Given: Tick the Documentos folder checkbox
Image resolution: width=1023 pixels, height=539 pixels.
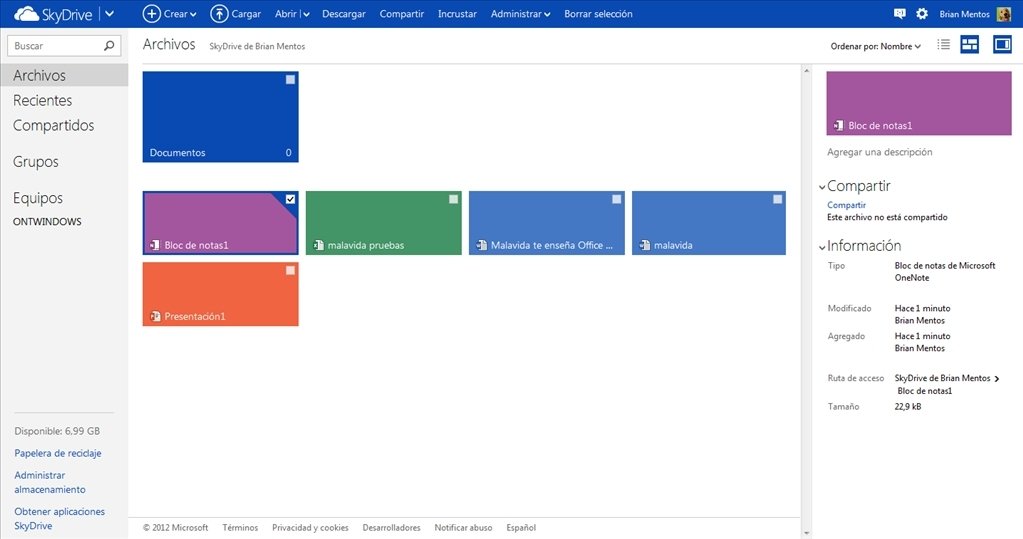Looking at the screenshot, I should (290, 80).
